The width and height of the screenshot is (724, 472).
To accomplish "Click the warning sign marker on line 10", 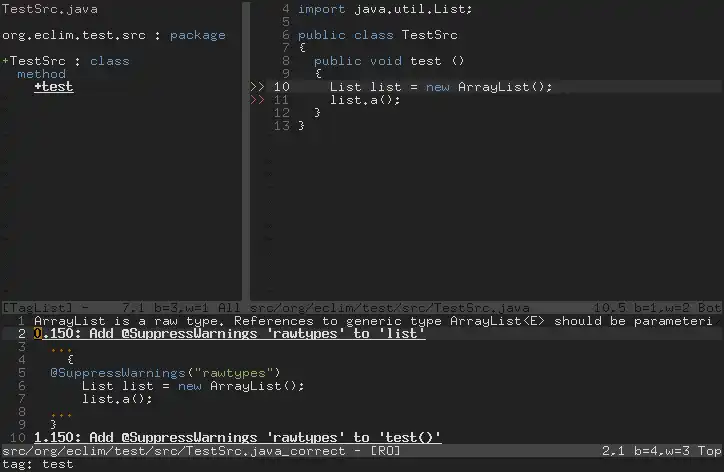I will (x=257, y=87).
